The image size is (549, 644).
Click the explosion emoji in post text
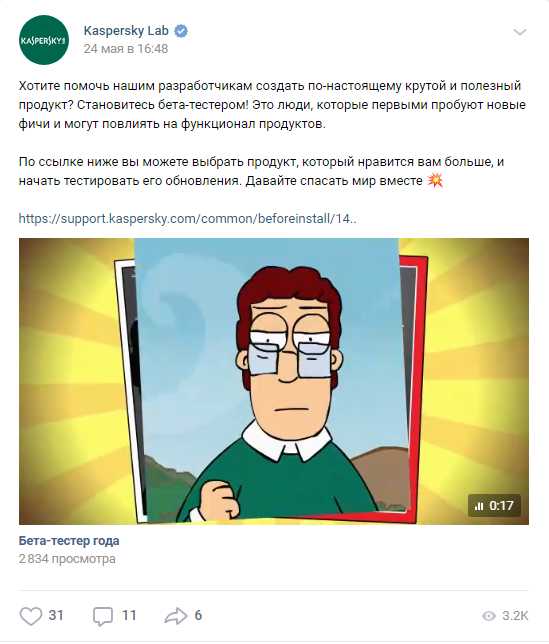(x=435, y=180)
